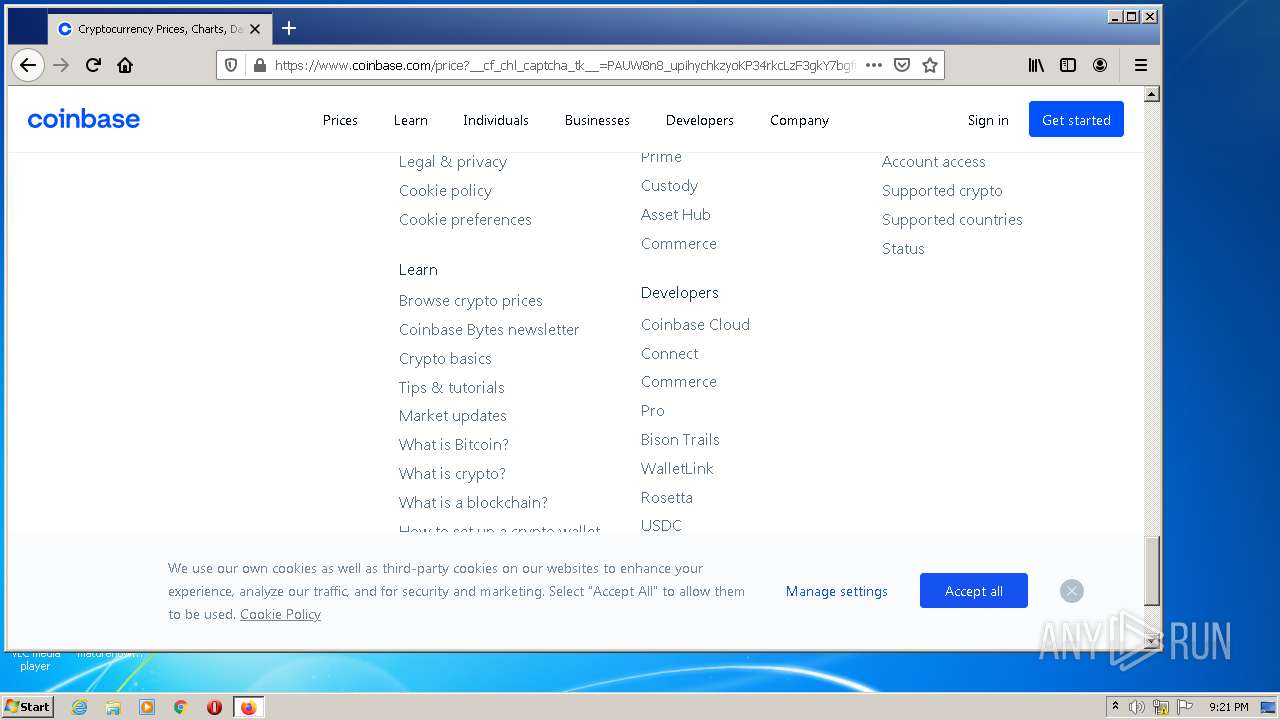Click the Sign in link

988,120
